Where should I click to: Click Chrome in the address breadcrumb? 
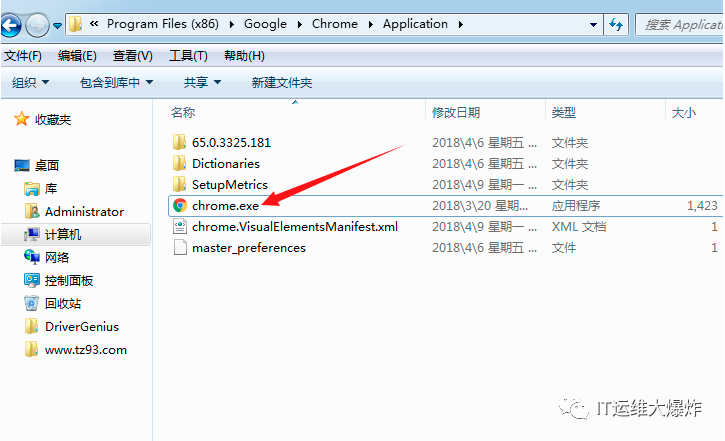tap(335, 24)
